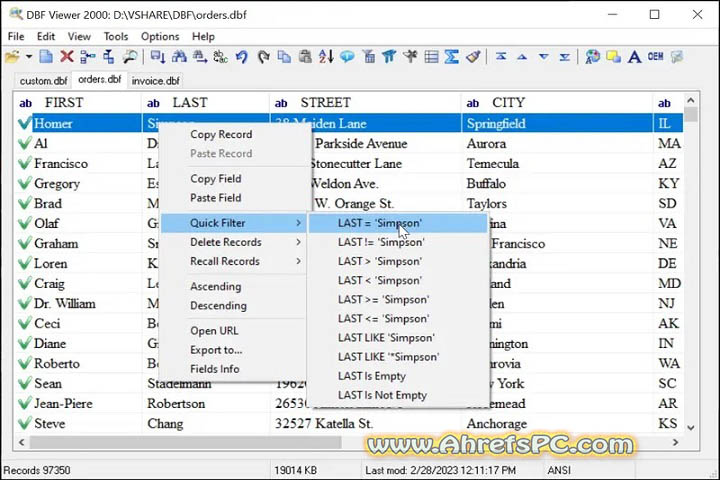Expand the Open file dropdown arrow
The image size is (720, 480).
click(28, 57)
